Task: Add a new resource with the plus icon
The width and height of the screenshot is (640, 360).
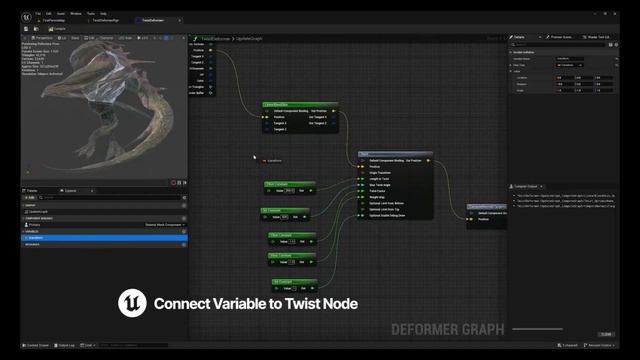Action: pos(184,244)
